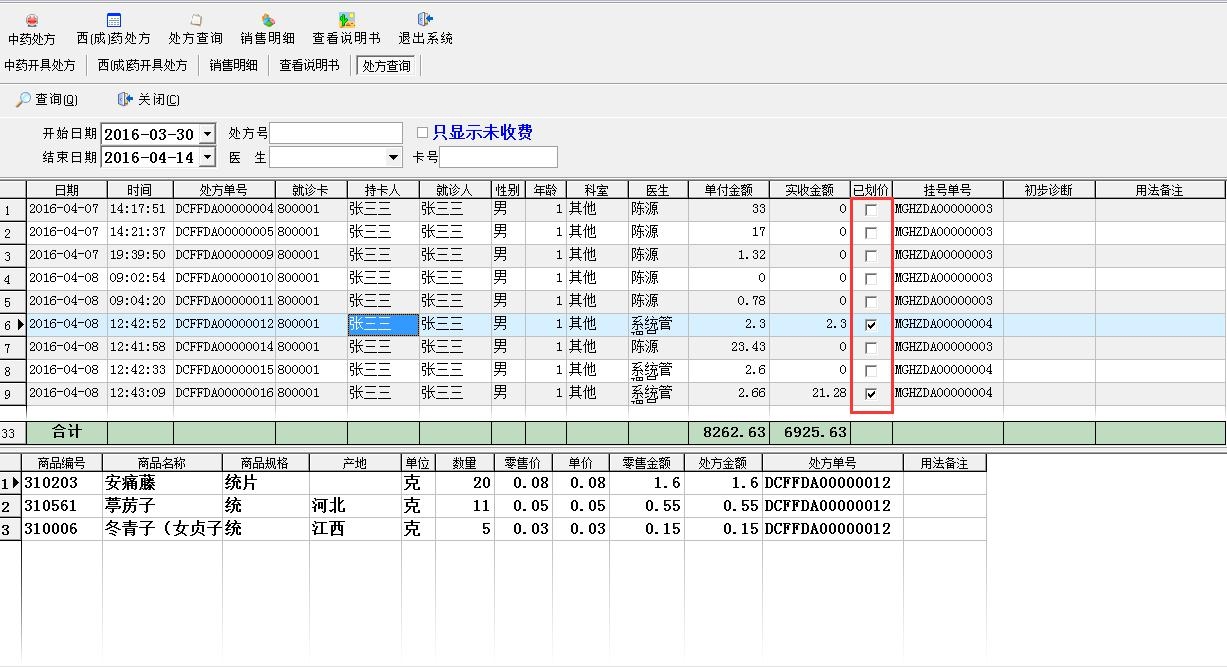Click the 商品名称 column header
Image resolution: width=1227 pixels, height=667 pixels.
tap(162, 463)
